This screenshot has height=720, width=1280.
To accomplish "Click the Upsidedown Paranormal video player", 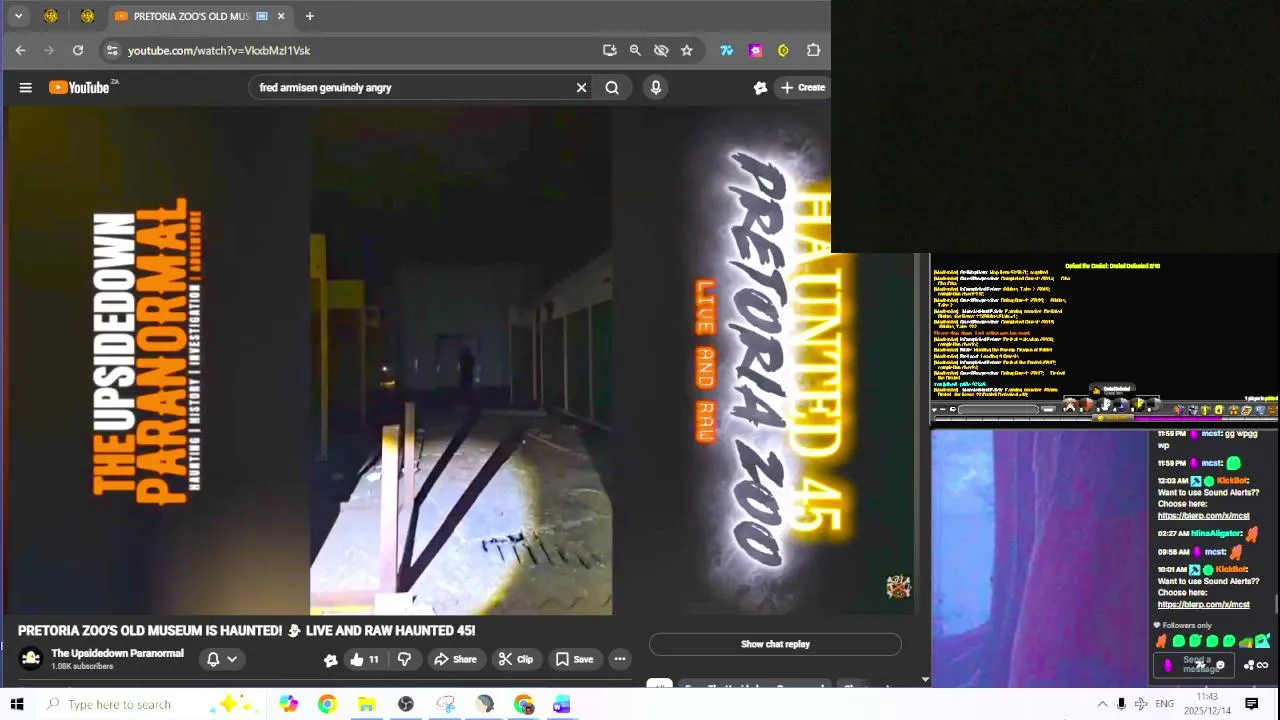I will (x=462, y=360).
